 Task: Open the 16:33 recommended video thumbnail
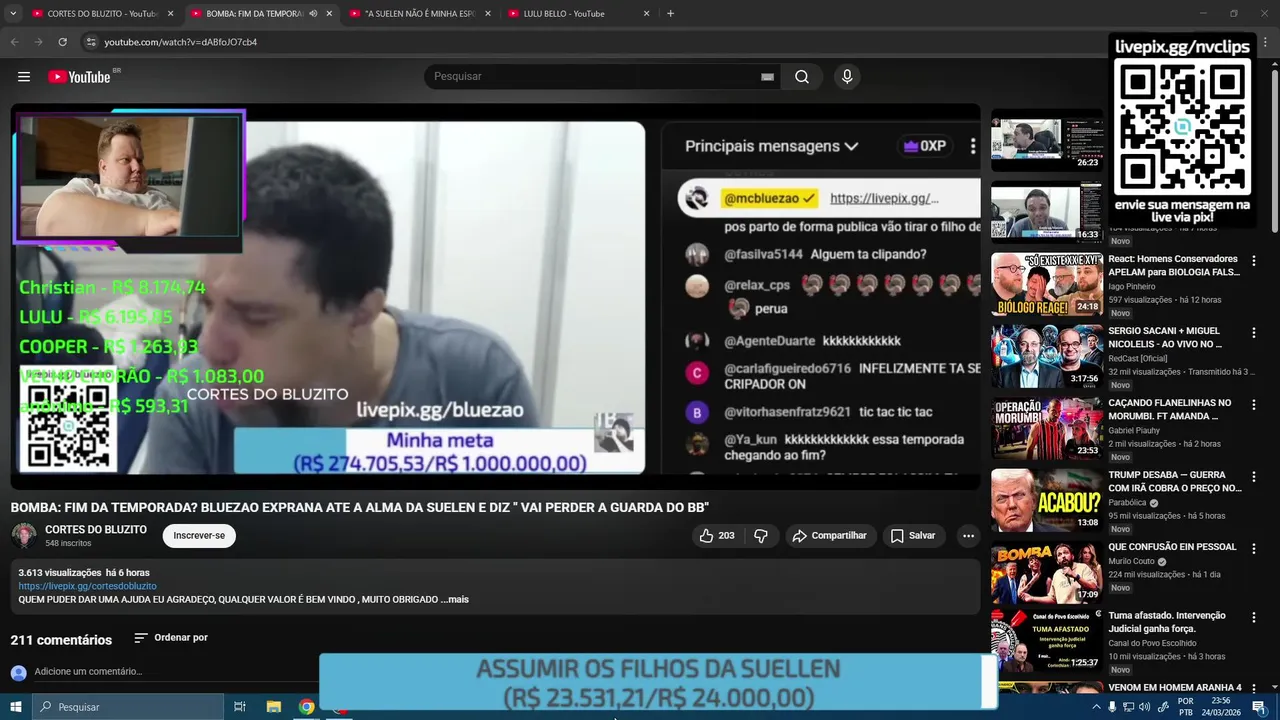tap(1047, 212)
